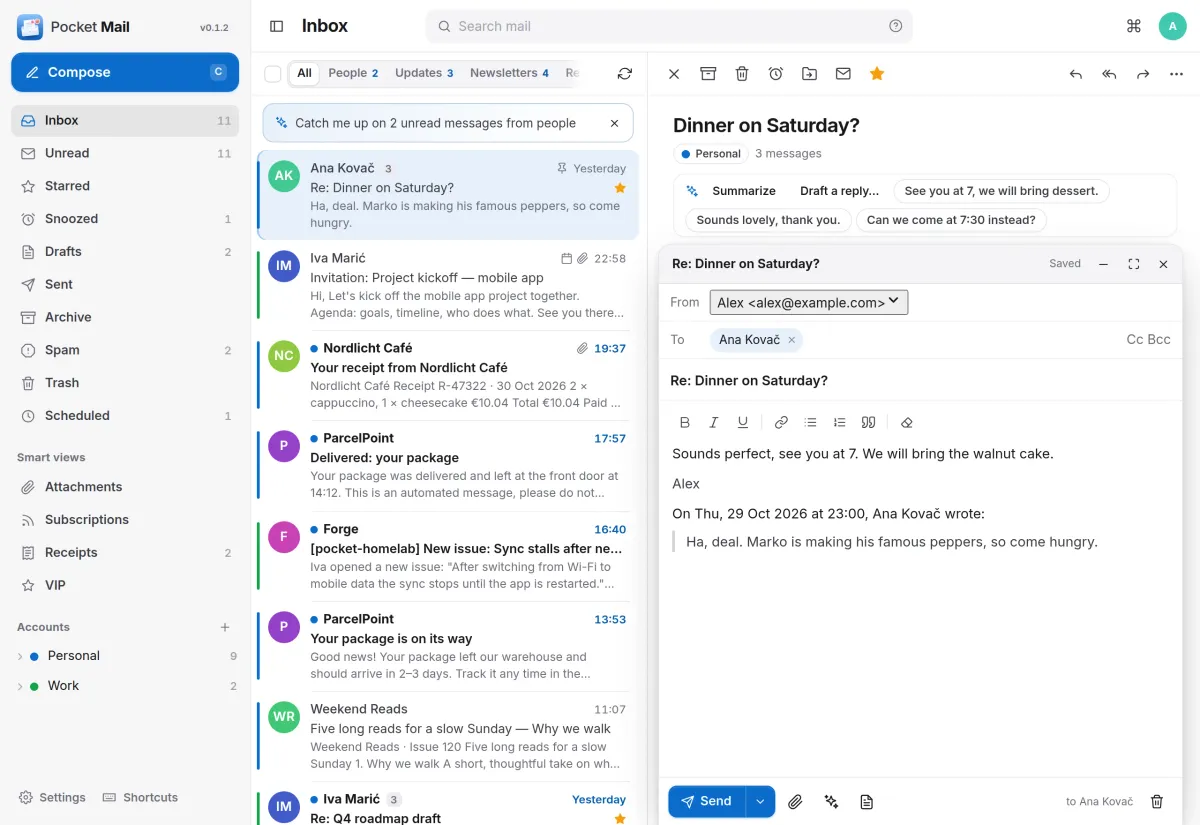Switch to the People tab

click(353, 73)
